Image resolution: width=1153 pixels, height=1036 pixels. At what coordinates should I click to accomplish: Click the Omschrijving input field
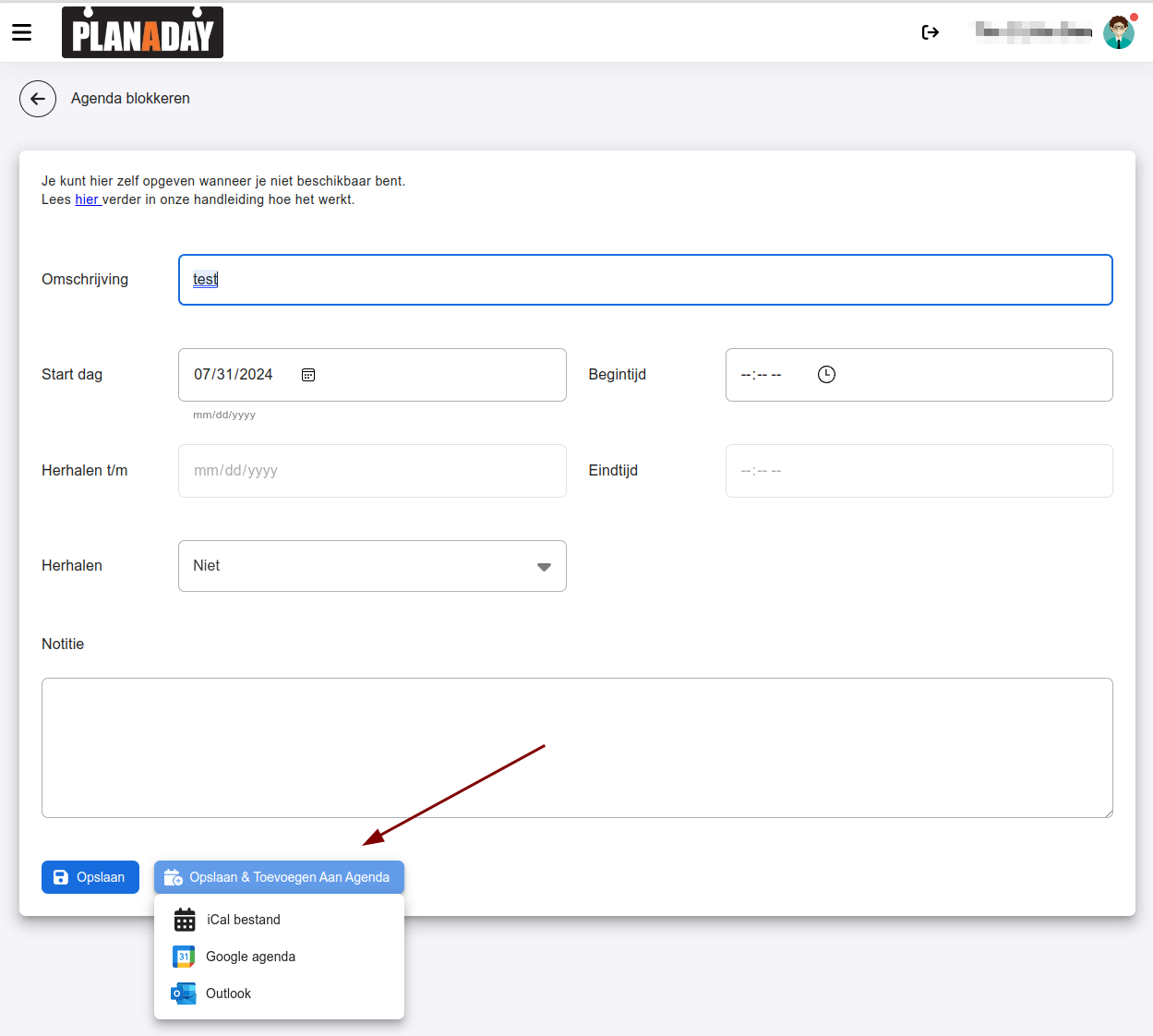click(645, 280)
